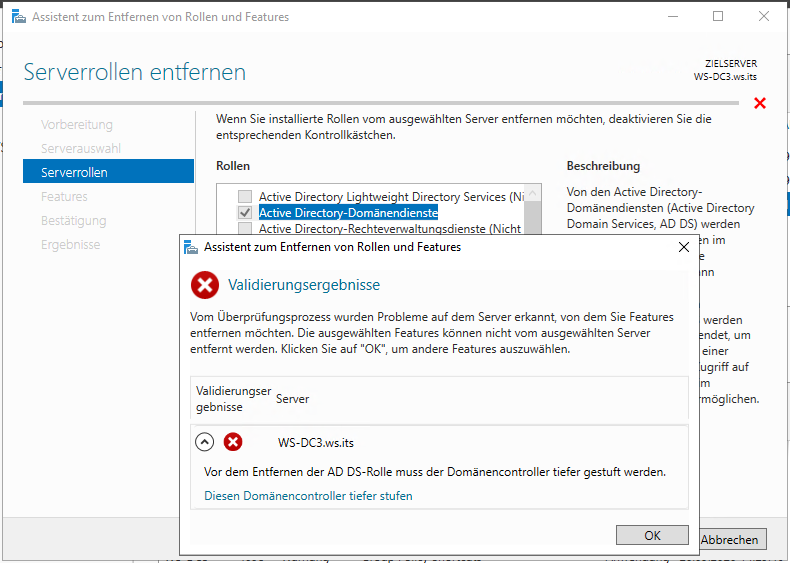Image resolution: width=790 pixels, height=563 pixels.
Task: Click the WS-DC3.ws.its server name in results
Action: (316, 443)
